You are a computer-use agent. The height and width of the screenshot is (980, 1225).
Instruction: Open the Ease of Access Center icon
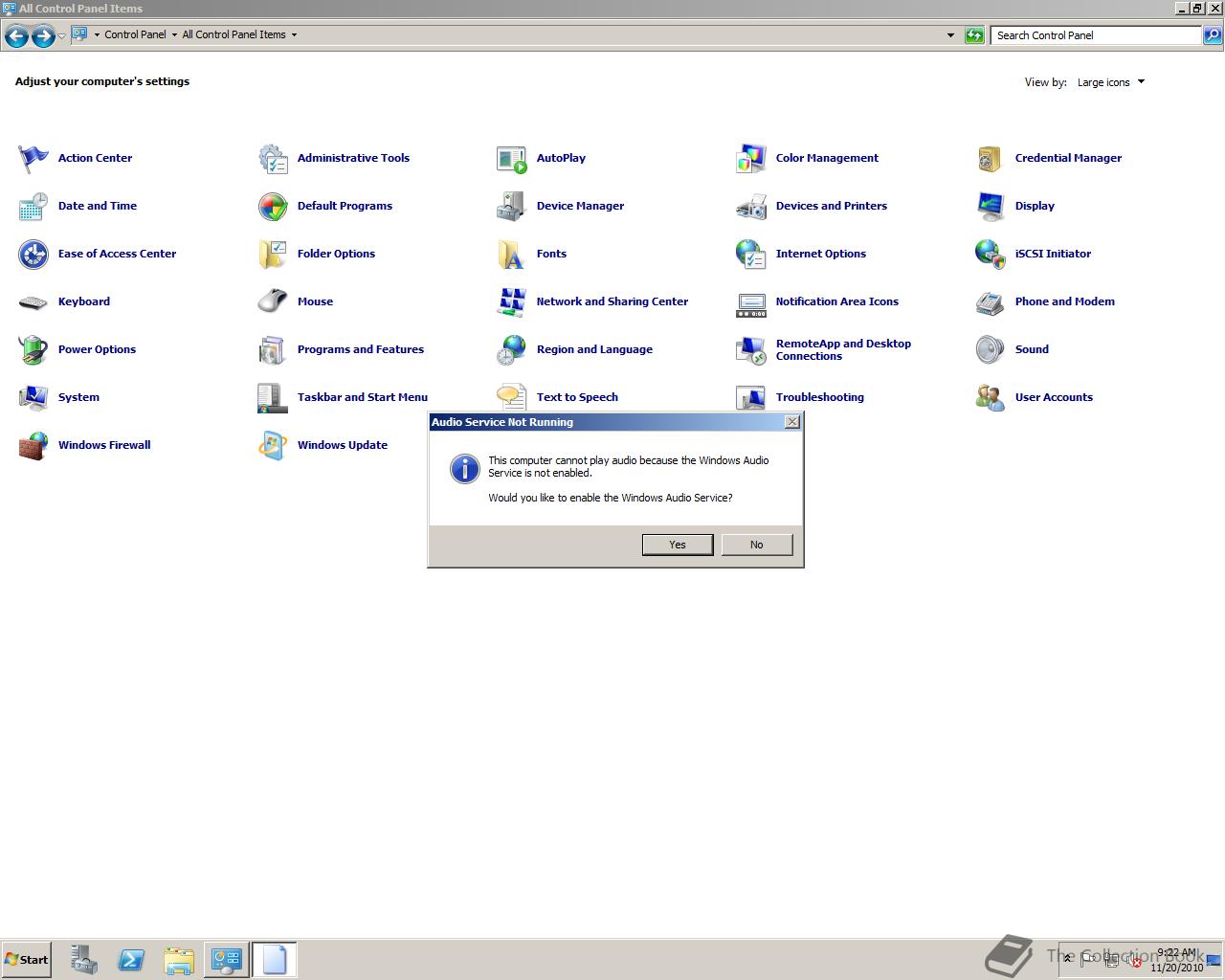(x=33, y=254)
